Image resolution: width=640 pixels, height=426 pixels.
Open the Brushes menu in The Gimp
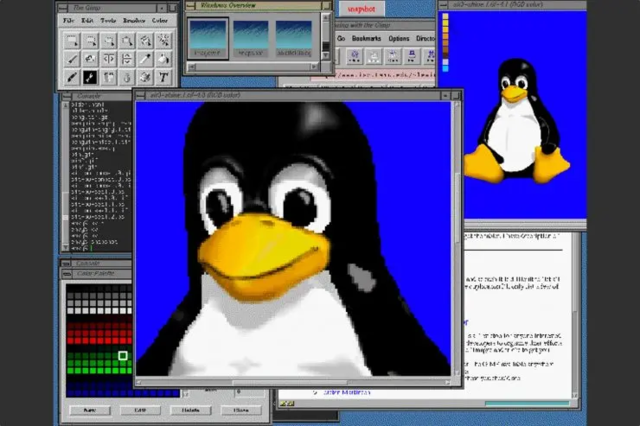pyautogui.click(x=134, y=20)
